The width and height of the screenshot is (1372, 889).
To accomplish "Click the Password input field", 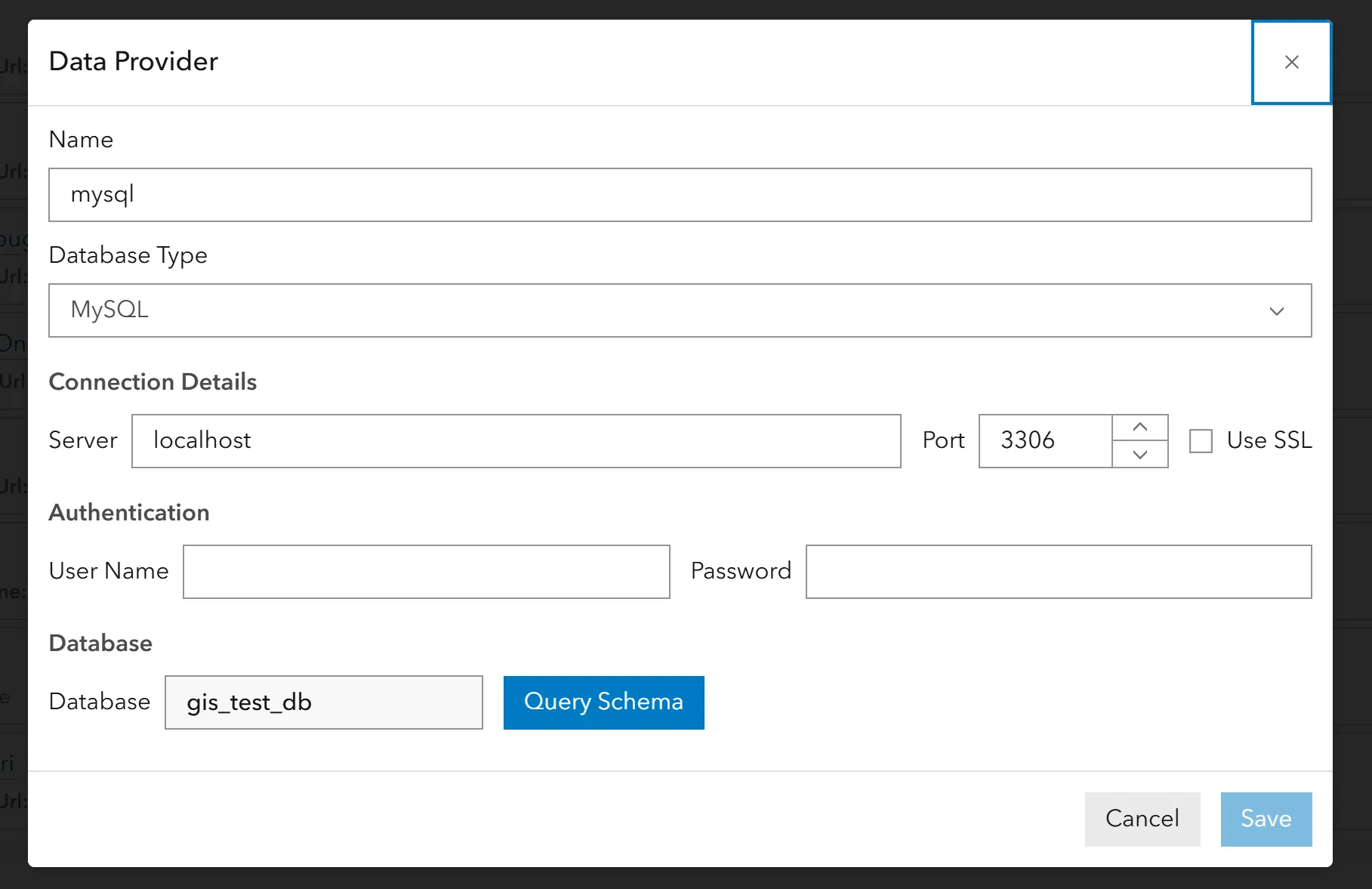I will pos(1059,572).
